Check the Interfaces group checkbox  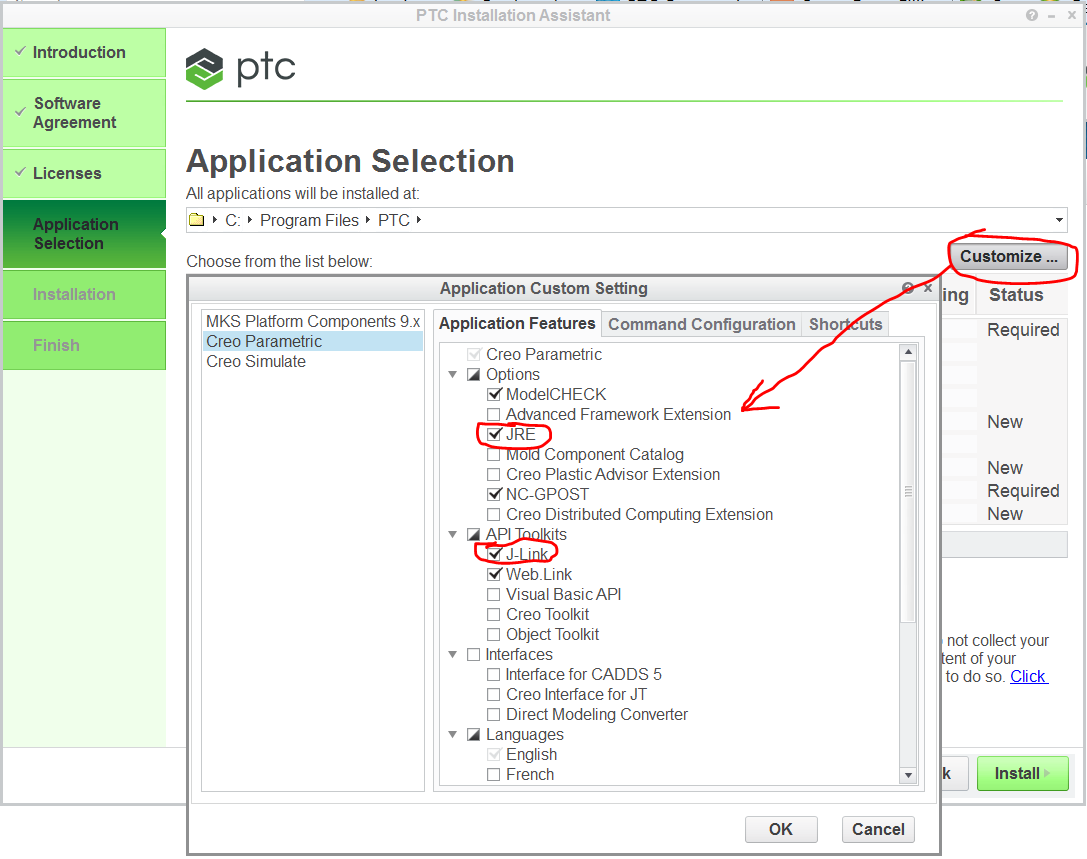click(x=473, y=654)
